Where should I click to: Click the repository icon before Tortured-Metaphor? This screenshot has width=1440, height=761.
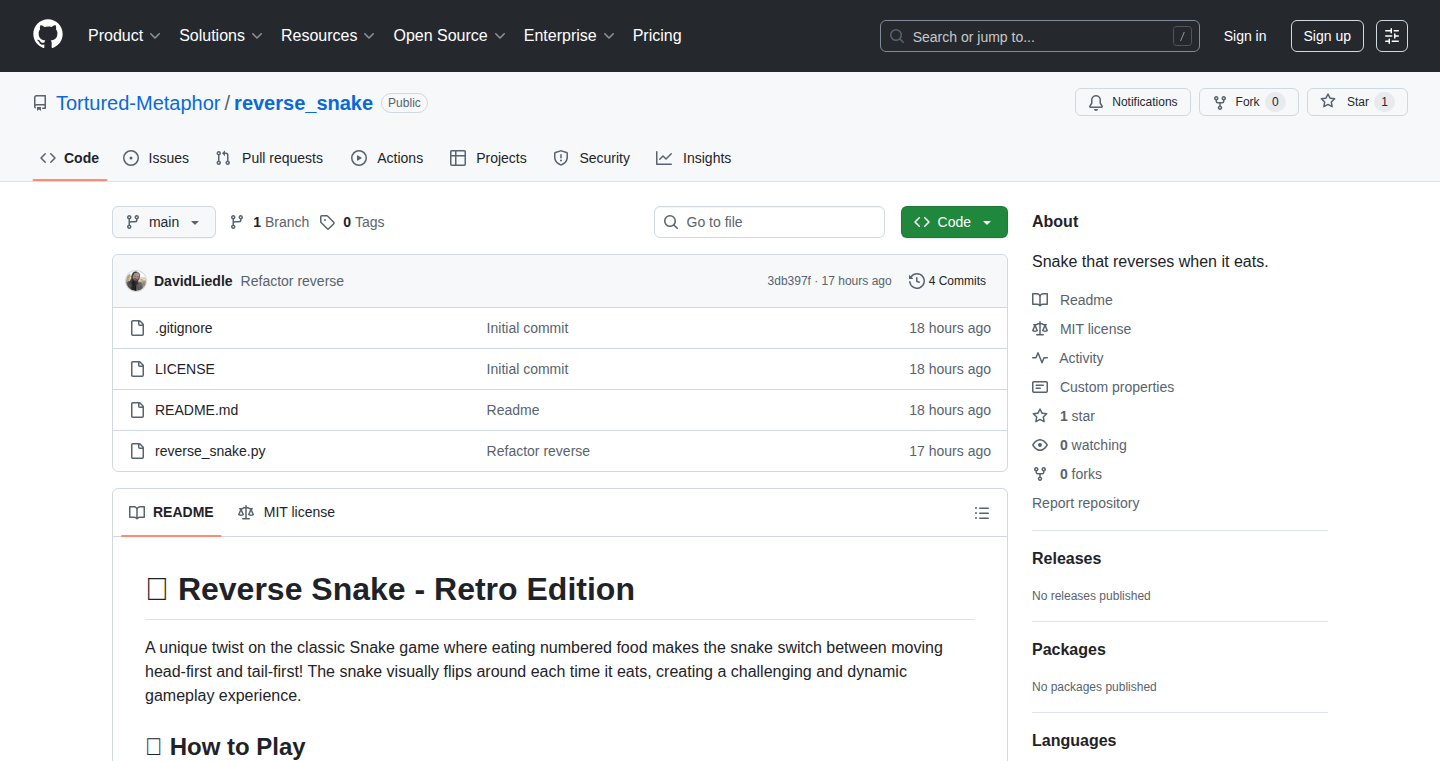[40, 103]
